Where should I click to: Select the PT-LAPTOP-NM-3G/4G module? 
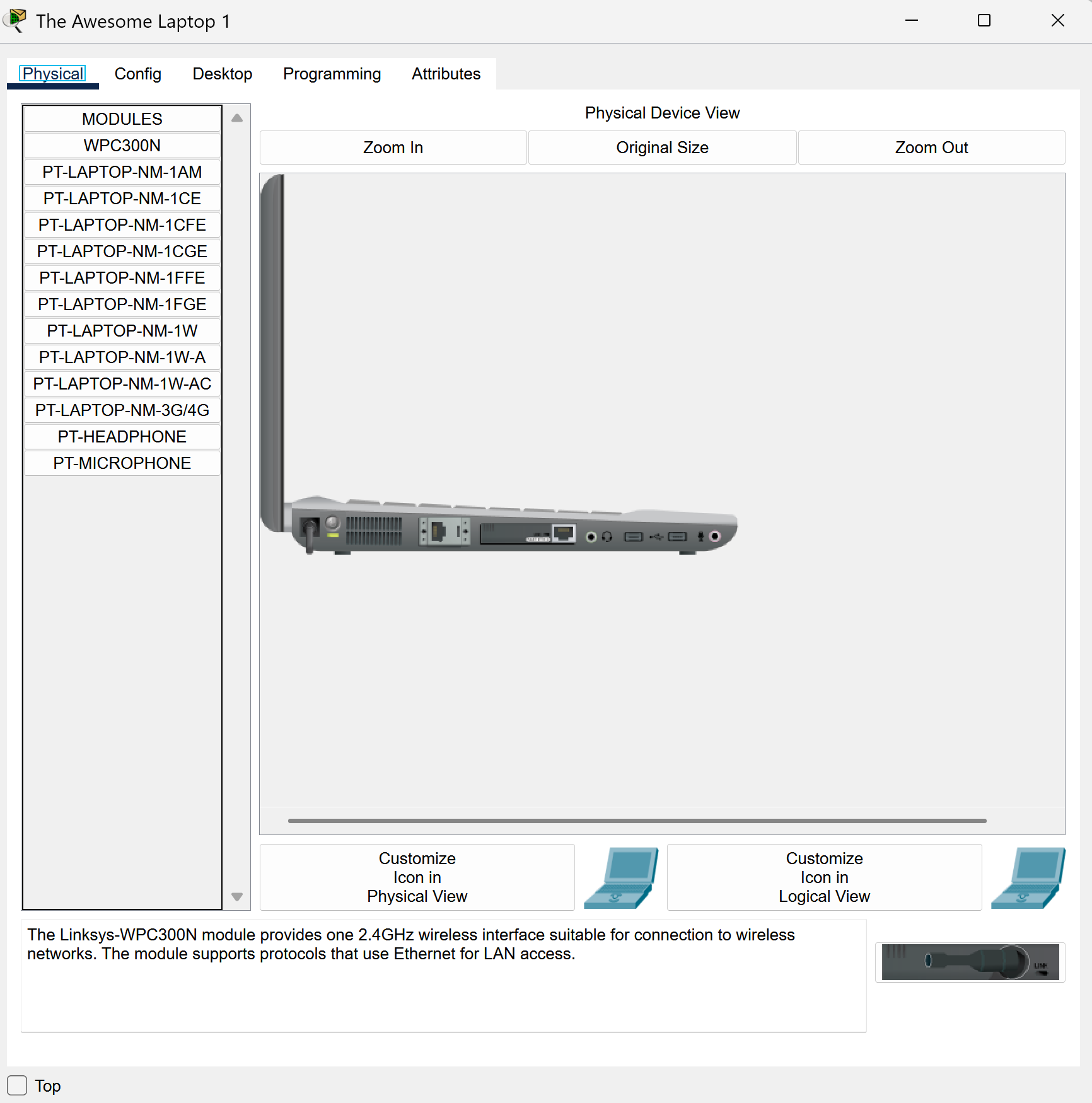122,410
